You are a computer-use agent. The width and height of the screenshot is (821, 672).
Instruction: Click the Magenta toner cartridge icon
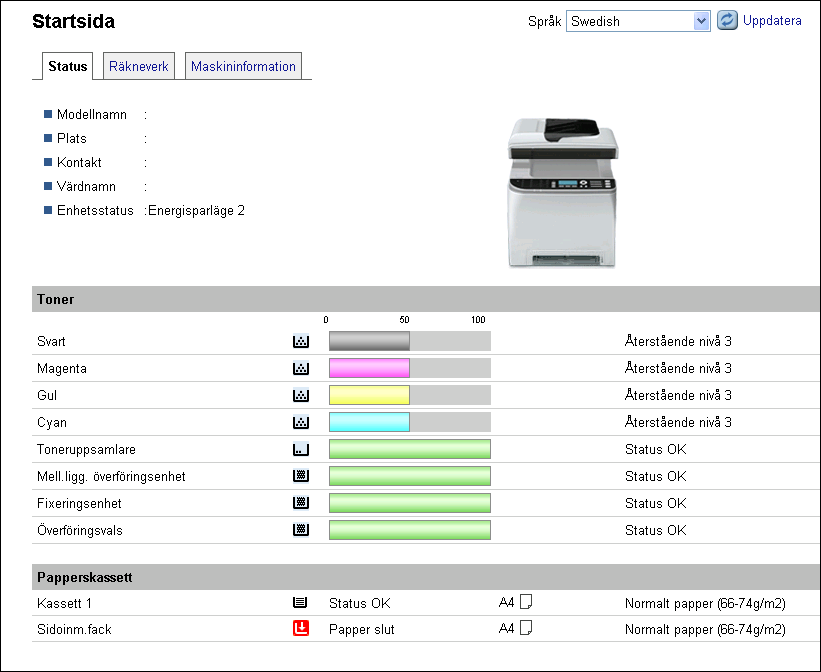[301, 369]
